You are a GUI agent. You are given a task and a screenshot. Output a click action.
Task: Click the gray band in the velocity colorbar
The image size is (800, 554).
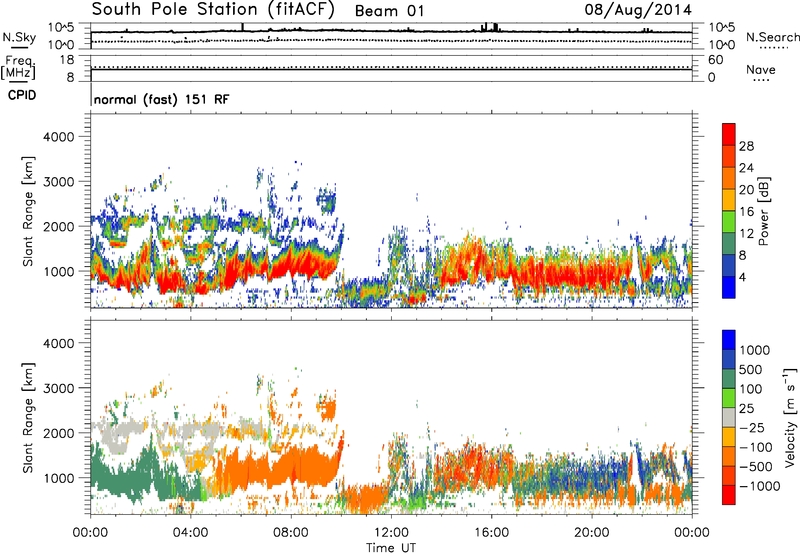729,417
